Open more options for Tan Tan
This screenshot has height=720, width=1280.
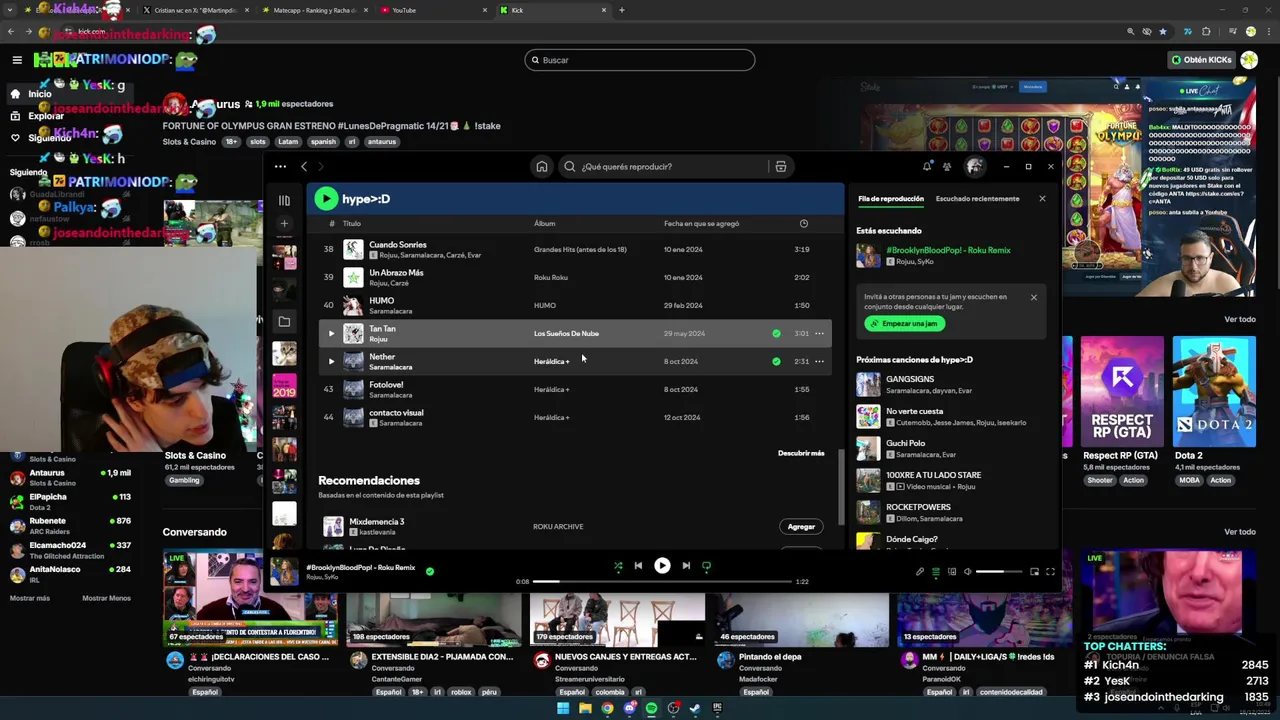coord(819,334)
